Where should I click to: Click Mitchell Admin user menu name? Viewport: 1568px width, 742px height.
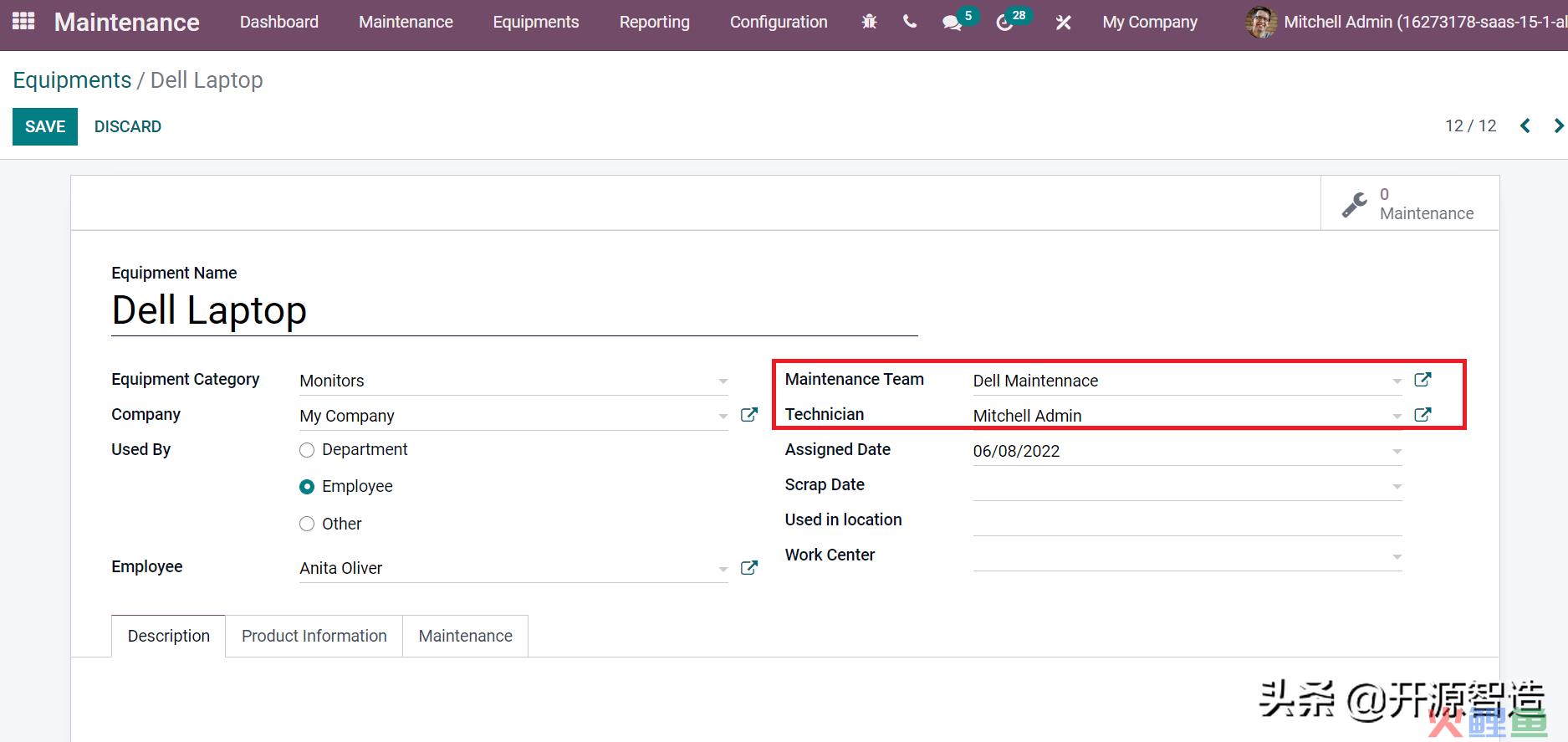coord(1426,22)
